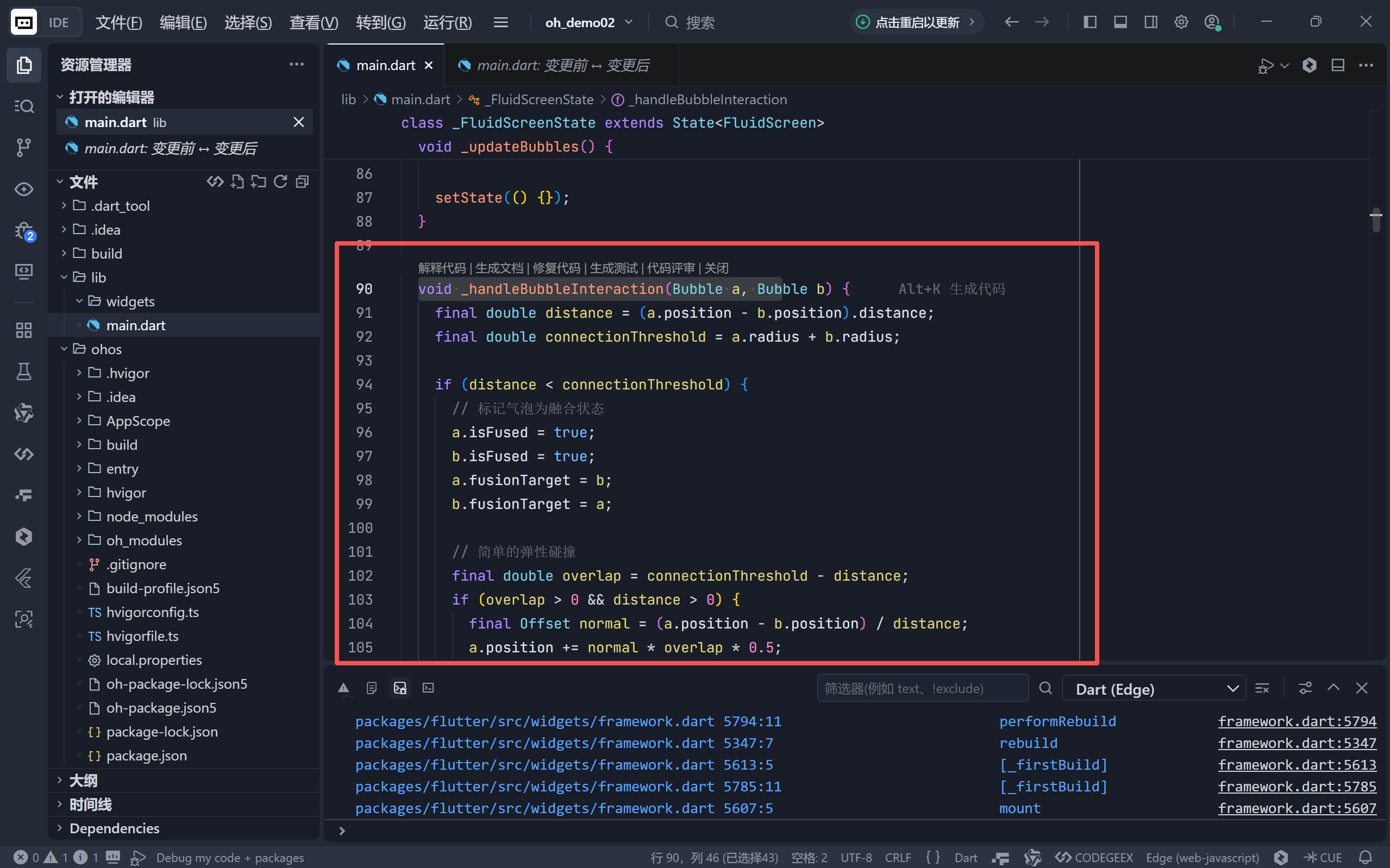The height and width of the screenshot is (868, 1390).
Task: Click the new file icon in explorer
Action: [x=237, y=182]
